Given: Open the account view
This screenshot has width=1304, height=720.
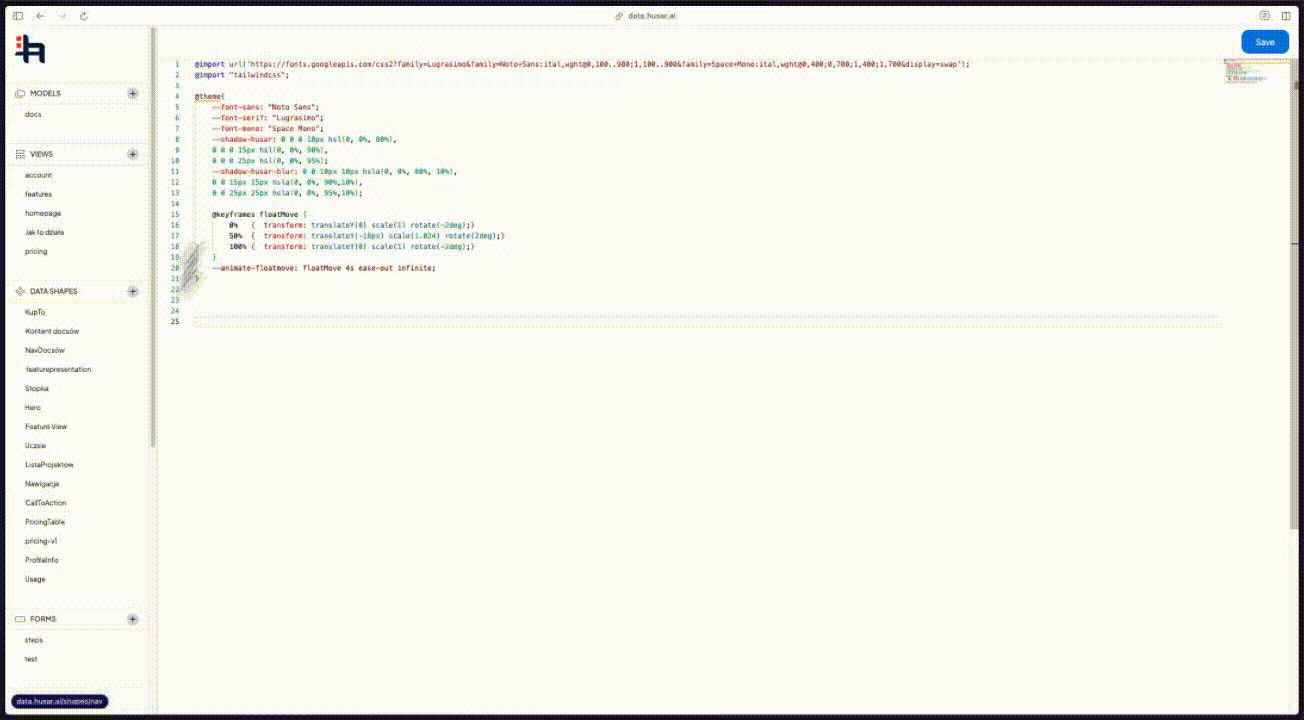Looking at the screenshot, I should pyautogui.click(x=38, y=175).
